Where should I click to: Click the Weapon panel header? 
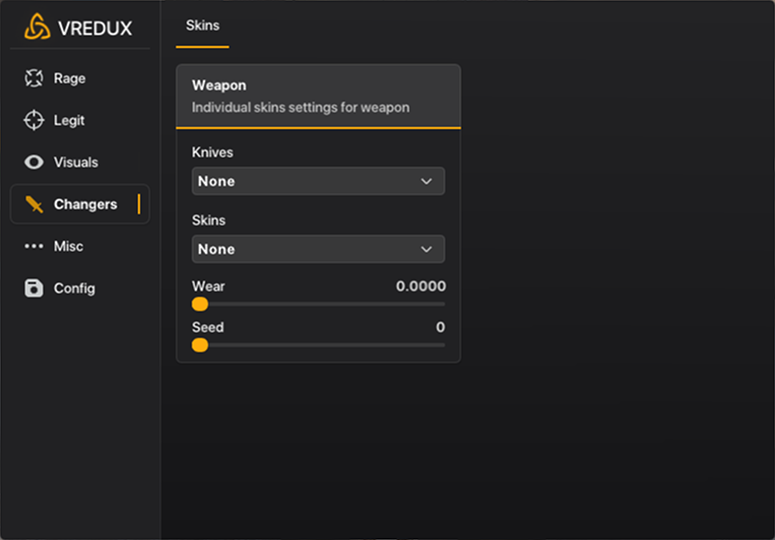[x=318, y=96]
